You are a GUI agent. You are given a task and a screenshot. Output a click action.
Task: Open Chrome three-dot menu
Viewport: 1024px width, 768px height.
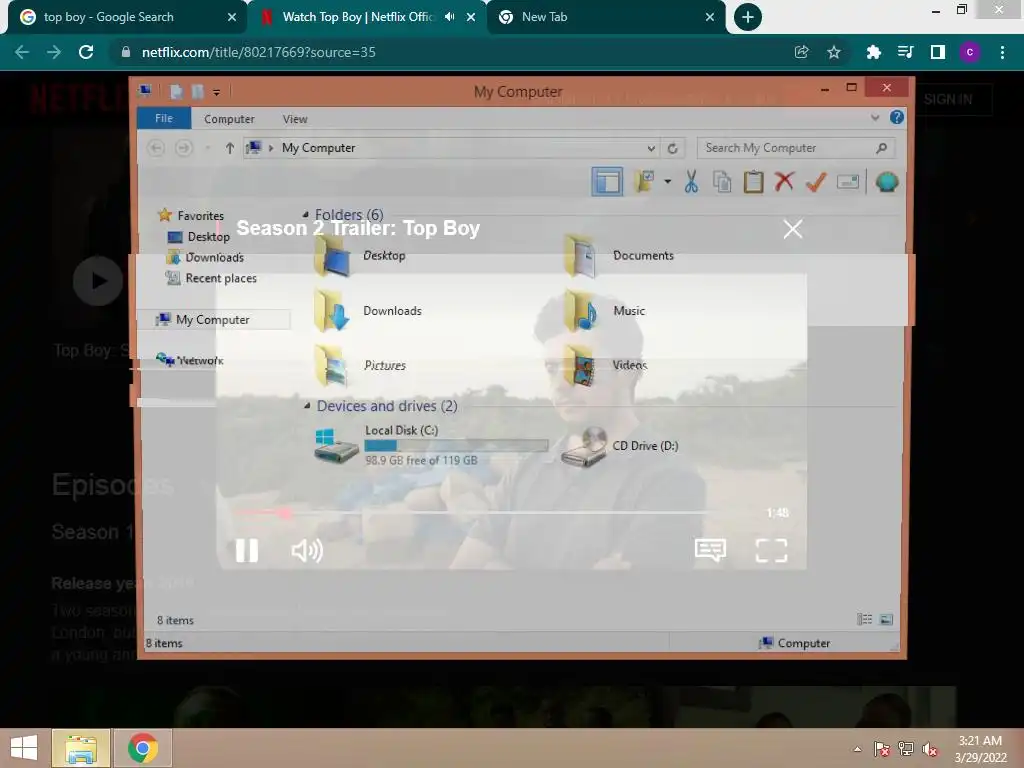(1002, 52)
